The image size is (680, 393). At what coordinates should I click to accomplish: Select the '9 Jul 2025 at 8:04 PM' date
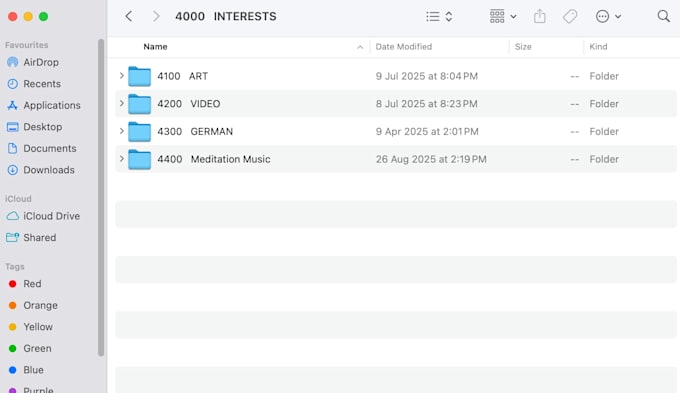tap(427, 76)
